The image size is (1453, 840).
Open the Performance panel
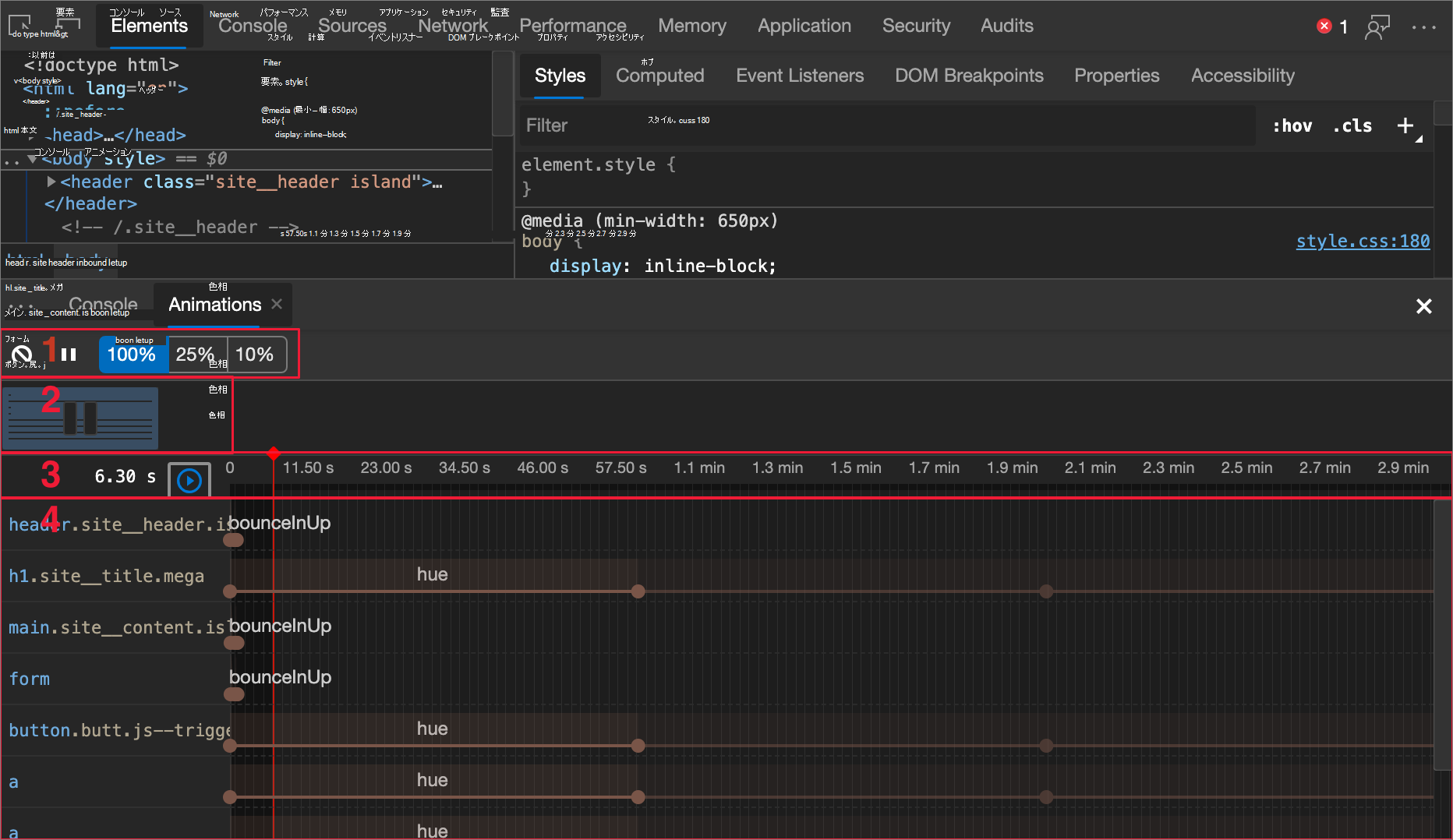click(x=573, y=26)
